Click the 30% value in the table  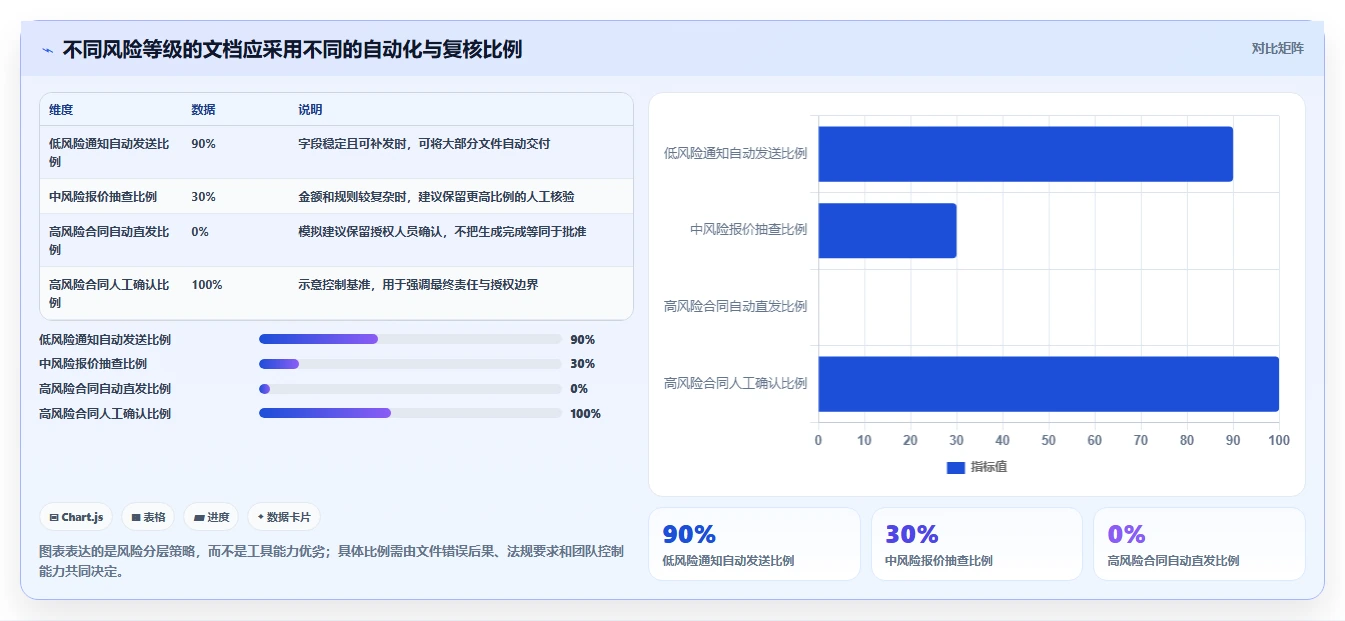[203, 197]
